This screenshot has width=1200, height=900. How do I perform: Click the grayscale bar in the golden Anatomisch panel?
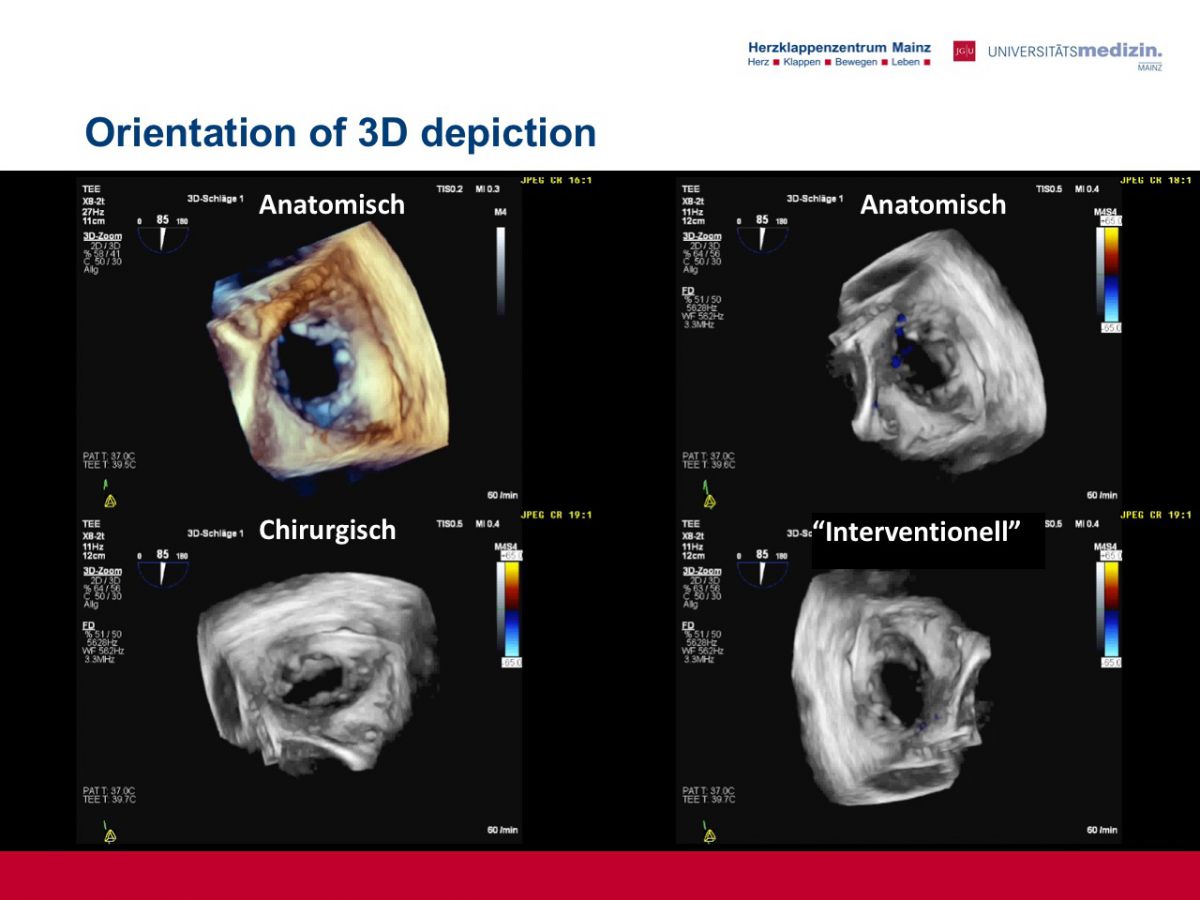pyautogui.click(x=501, y=270)
